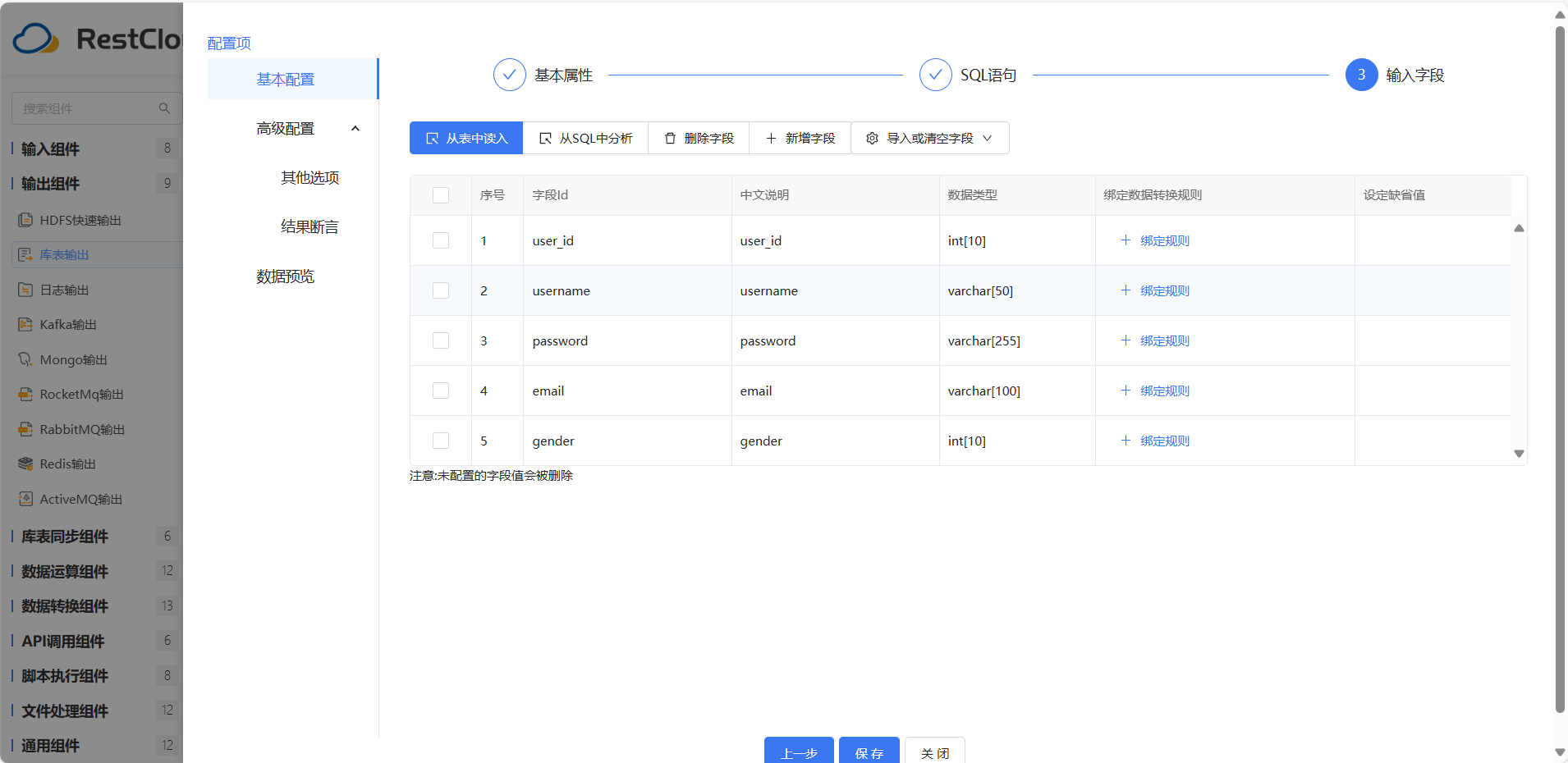
Task: Click the 保存 button
Action: coord(869,752)
